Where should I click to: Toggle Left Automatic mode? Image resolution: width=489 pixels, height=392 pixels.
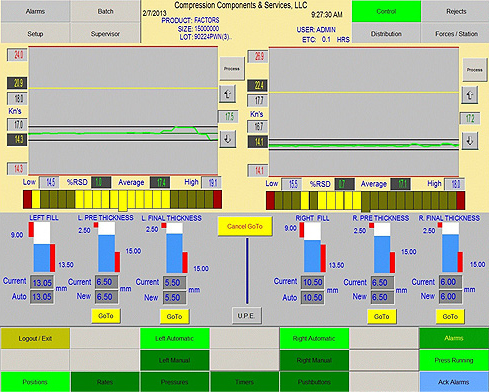click(175, 338)
